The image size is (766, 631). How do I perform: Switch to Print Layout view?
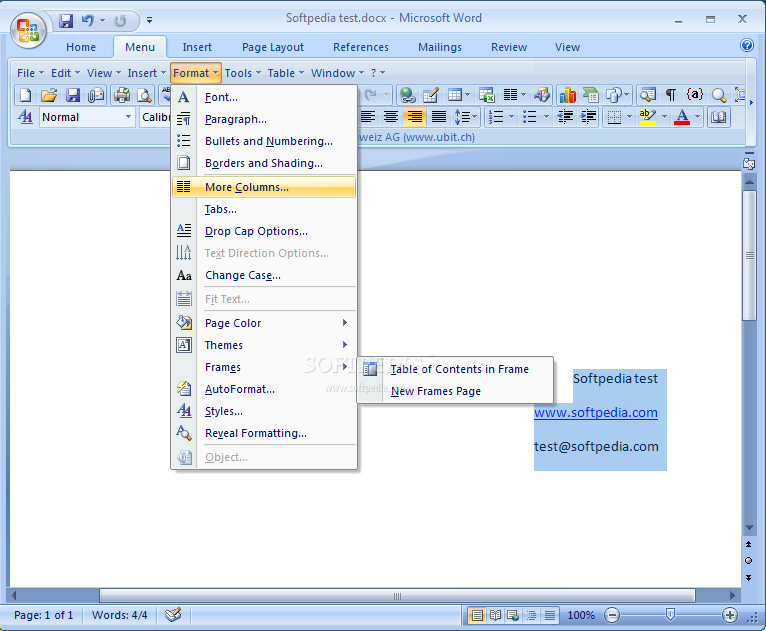pyautogui.click(x=477, y=615)
